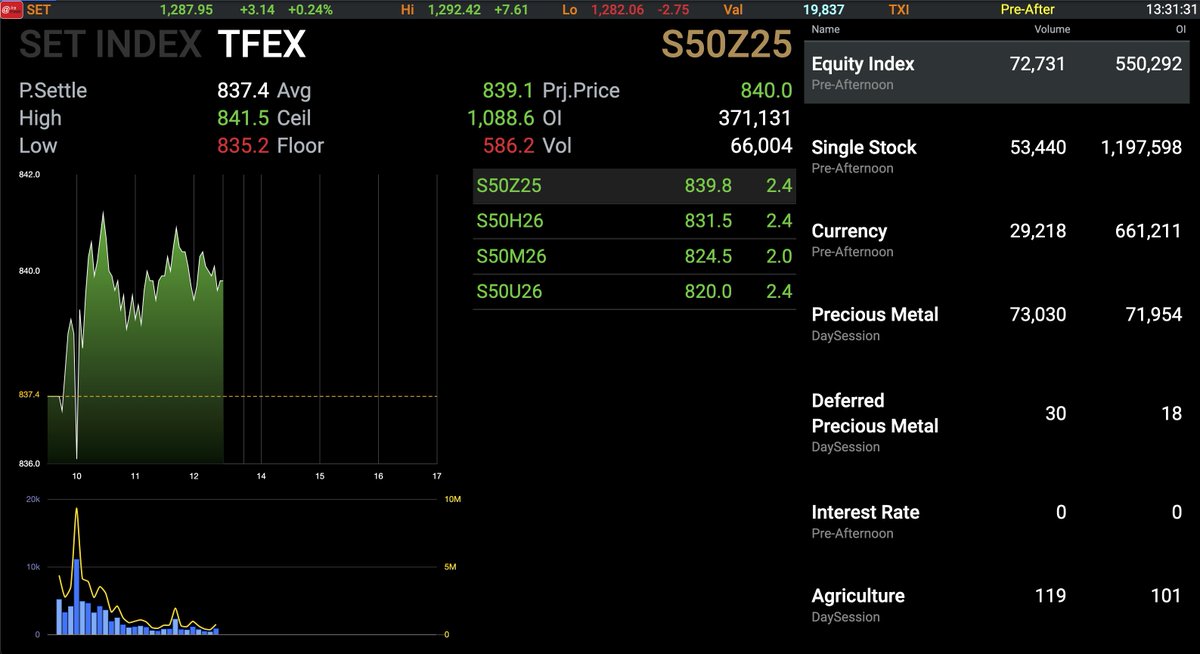The height and width of the screenshot is (654, 1200).
Task: Click the S50Z25 series title
Action: pos(727,45)
